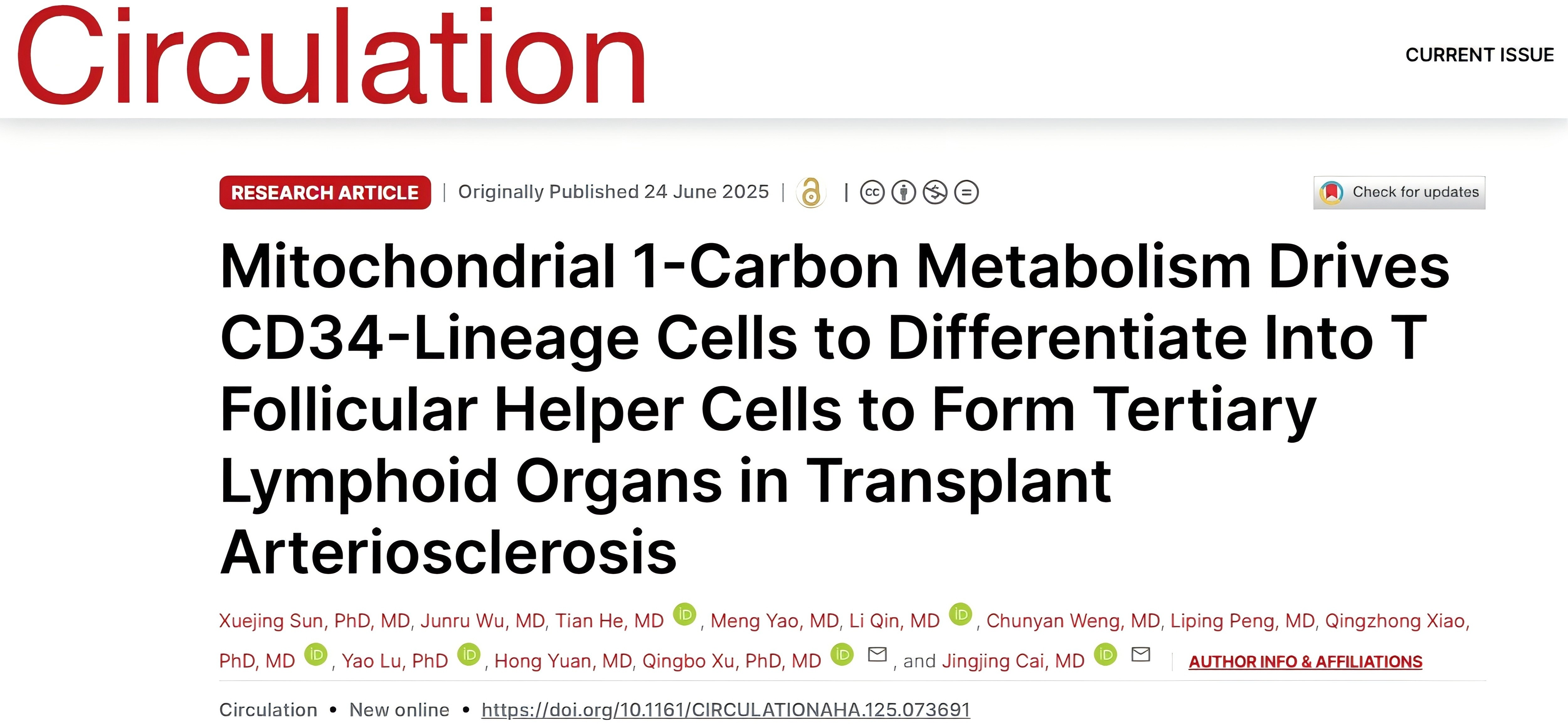Expand AUTHOR INFO & AFFILIATIONS section

click(1305, 661)
